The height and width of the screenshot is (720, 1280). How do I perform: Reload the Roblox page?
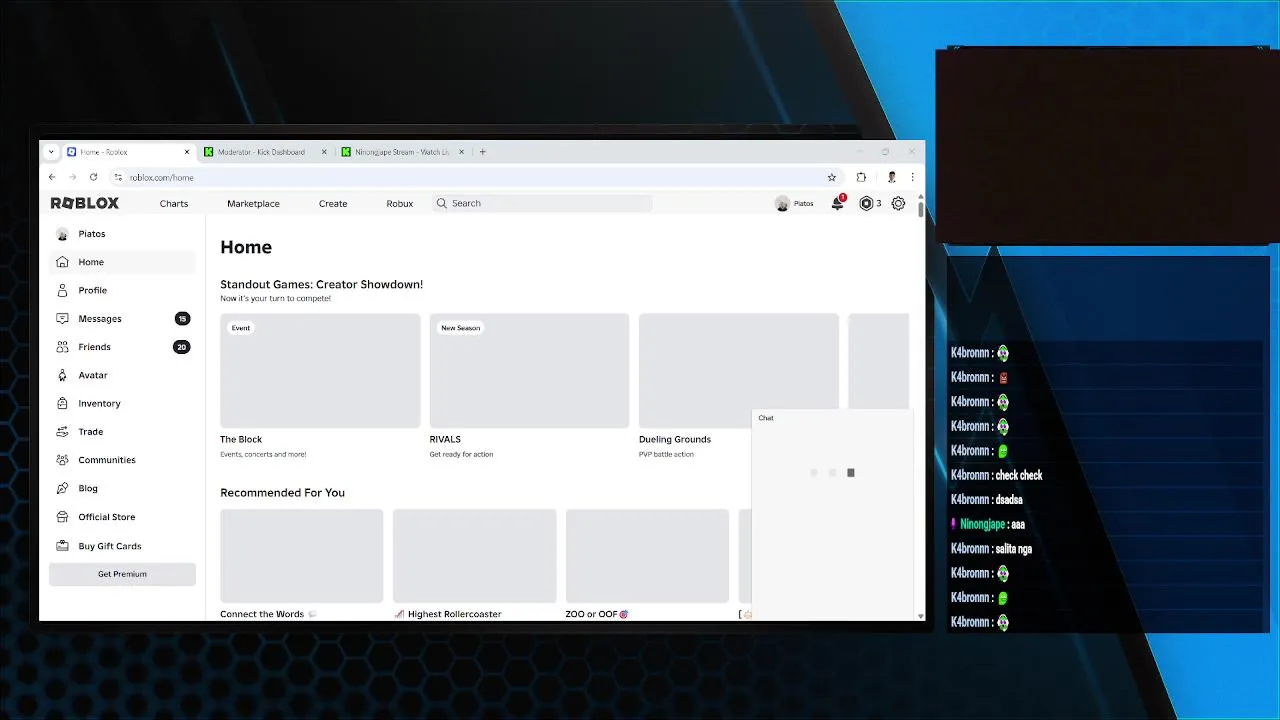click(x=93, y=177)
